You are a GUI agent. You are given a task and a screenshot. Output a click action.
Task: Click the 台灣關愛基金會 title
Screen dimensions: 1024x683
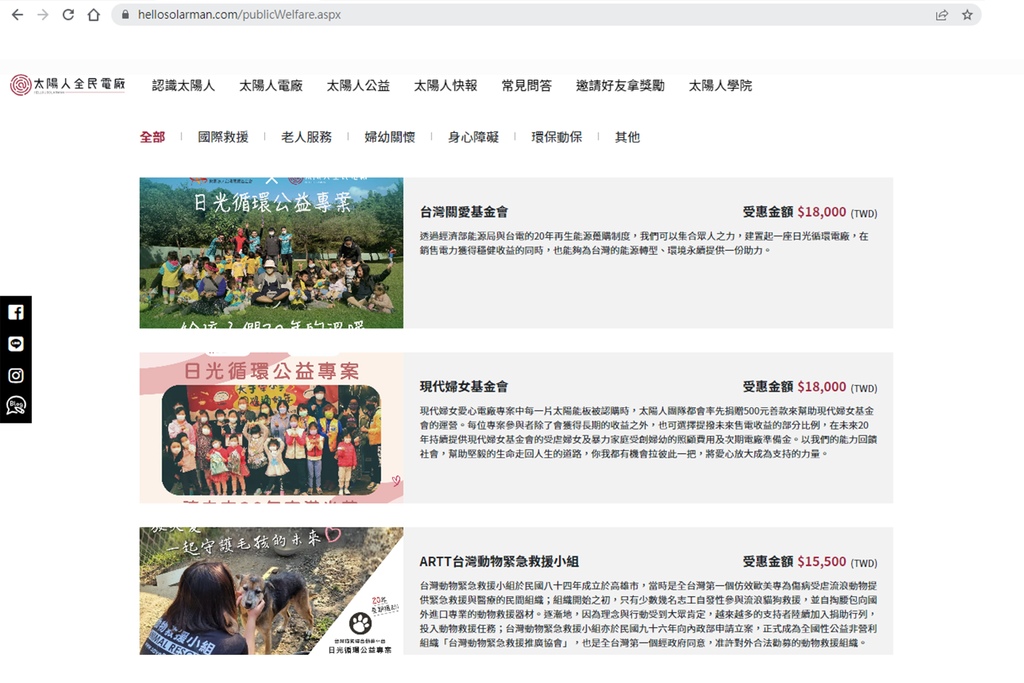coord(464,212)
